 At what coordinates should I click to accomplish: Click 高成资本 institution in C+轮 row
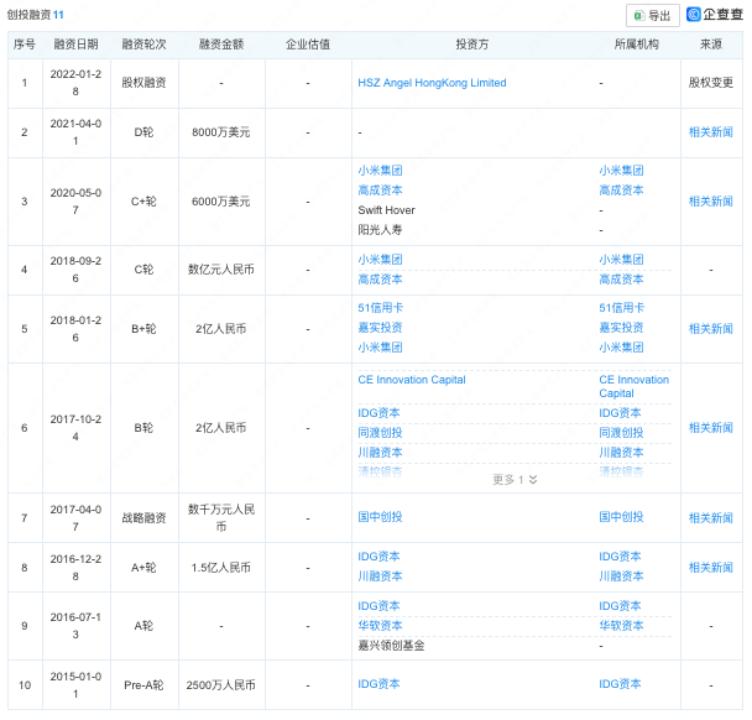click(x=621, y=190)
